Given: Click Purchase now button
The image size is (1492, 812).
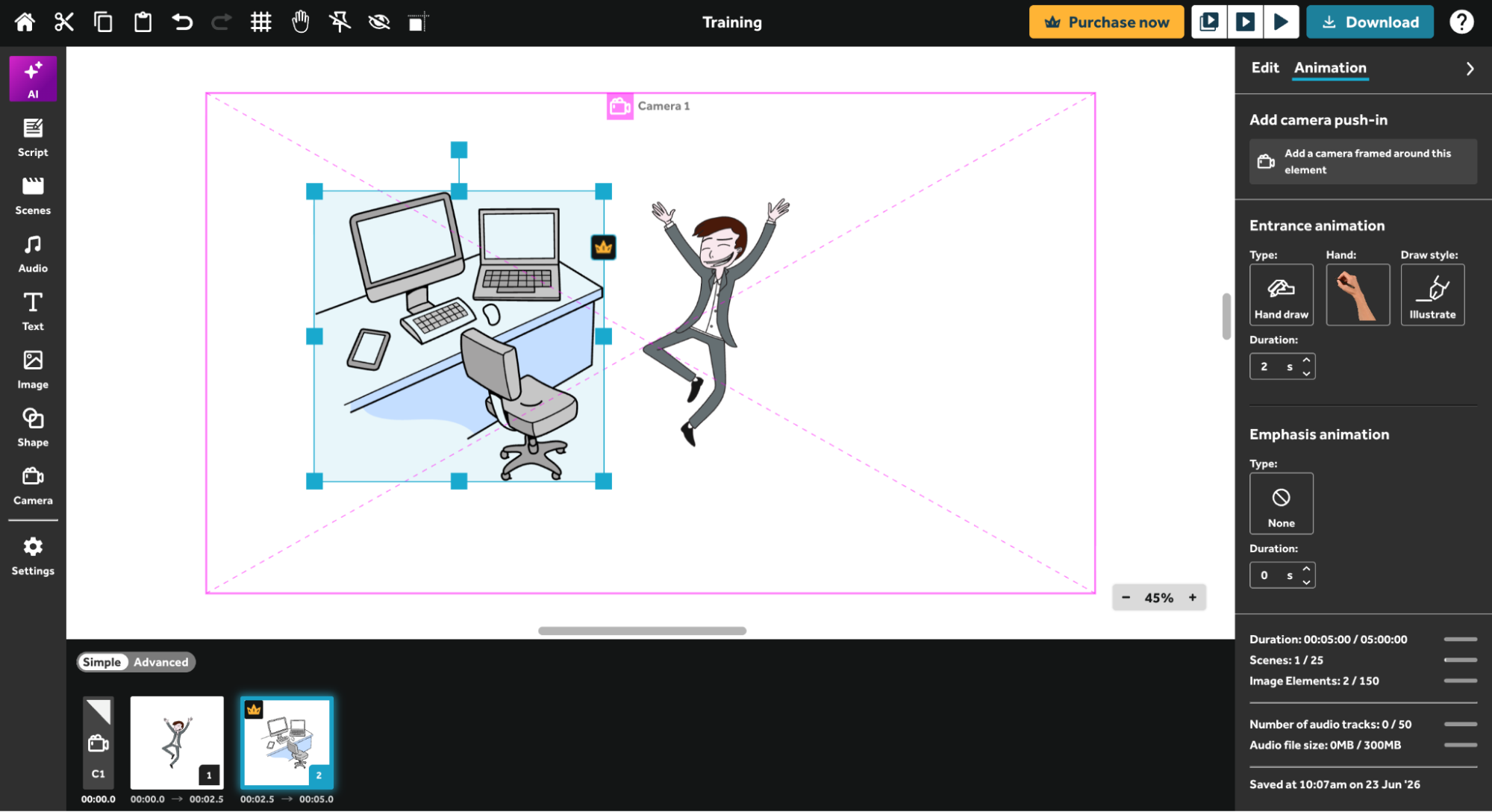Looking at the screenshot, I should pyautogui.click(x=1106, y=22).
